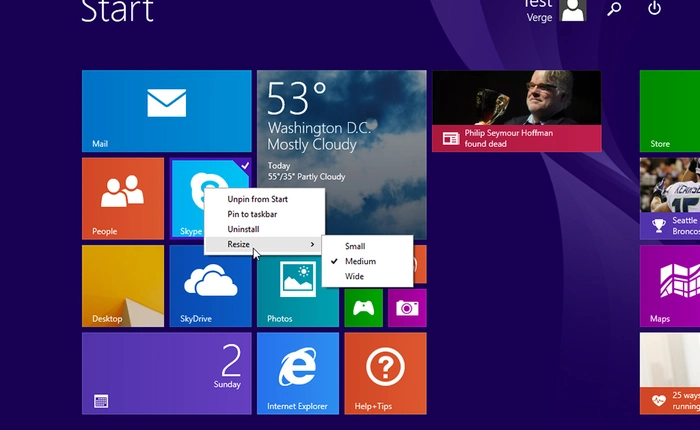Open the Mail tile
Viewport: 700px width, 430px height.
[x=167, y=111]
